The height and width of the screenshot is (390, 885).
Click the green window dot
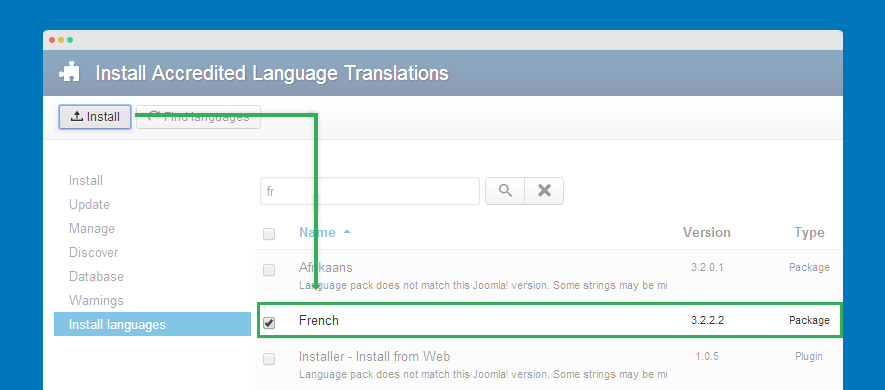[x=70, y=40]
